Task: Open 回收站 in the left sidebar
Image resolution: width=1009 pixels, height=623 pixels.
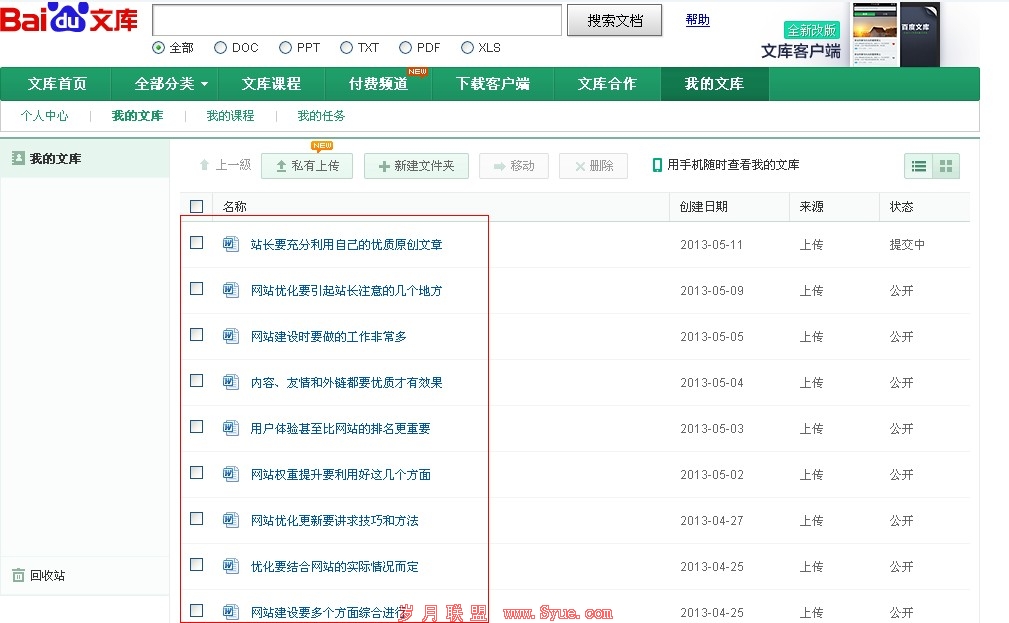Action: [x=48, y=575]
